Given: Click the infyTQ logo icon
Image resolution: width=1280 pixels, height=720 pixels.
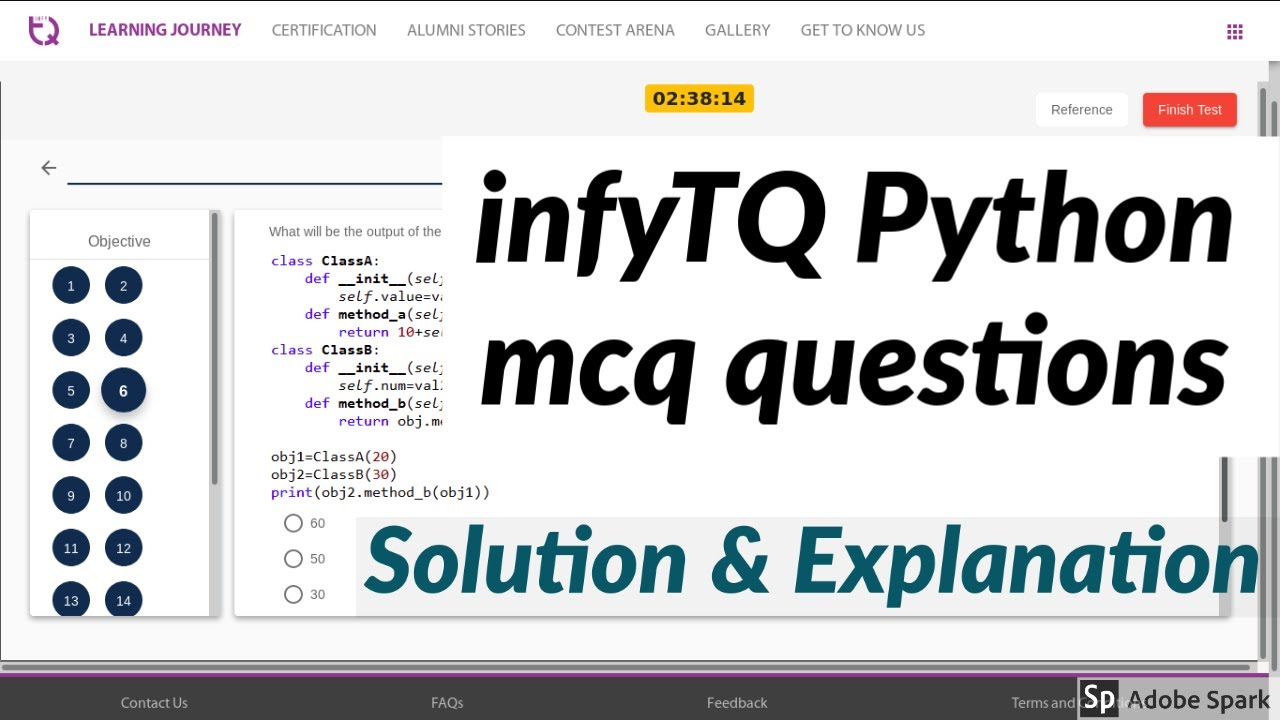Looking at the screenshot, I should (x=43, y=29).
